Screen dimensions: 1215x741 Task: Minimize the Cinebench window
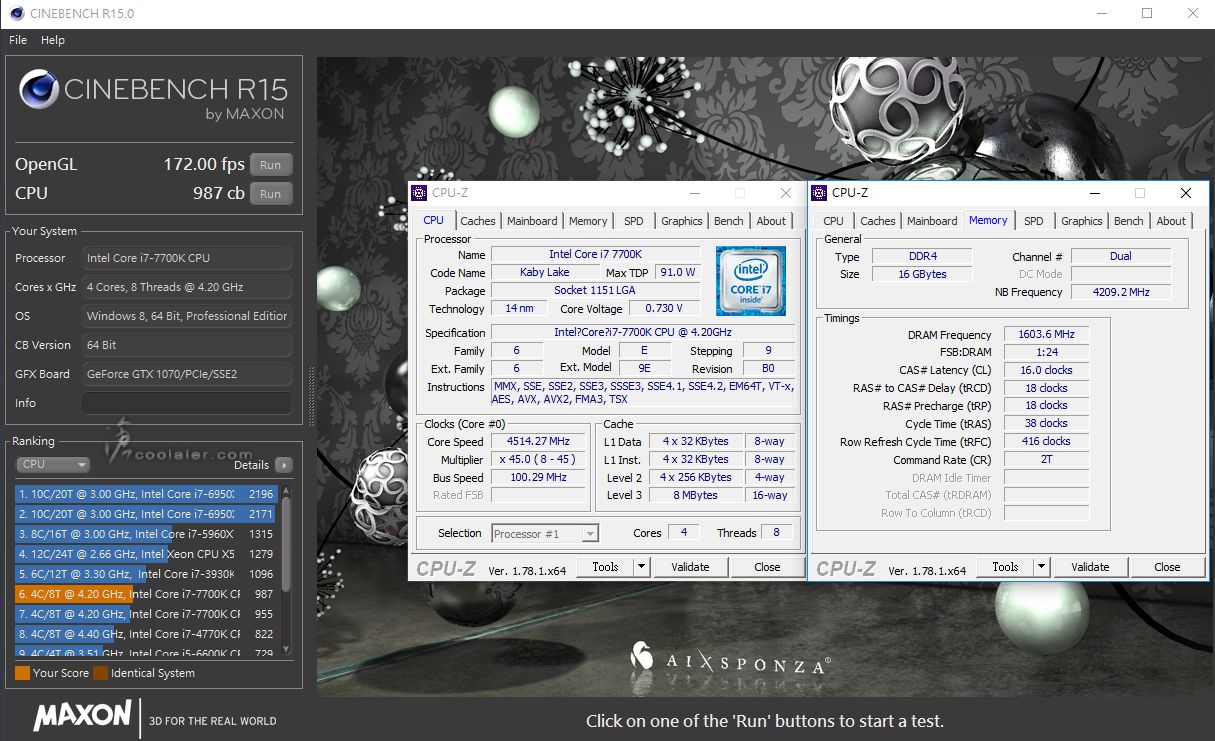pyautogui.click(x=1102, y=14)
